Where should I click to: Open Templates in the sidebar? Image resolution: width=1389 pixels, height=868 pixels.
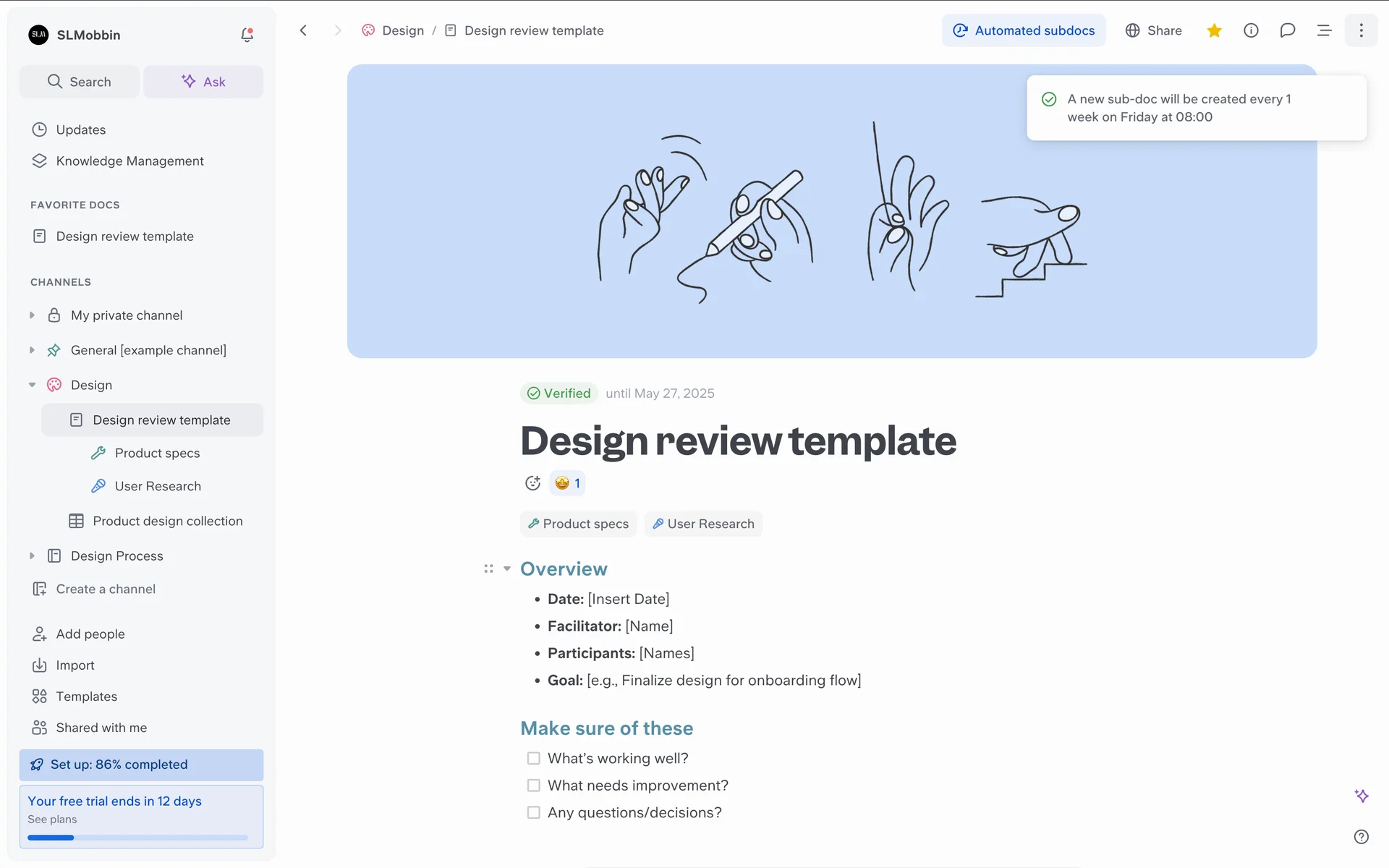tap(86, 697)
